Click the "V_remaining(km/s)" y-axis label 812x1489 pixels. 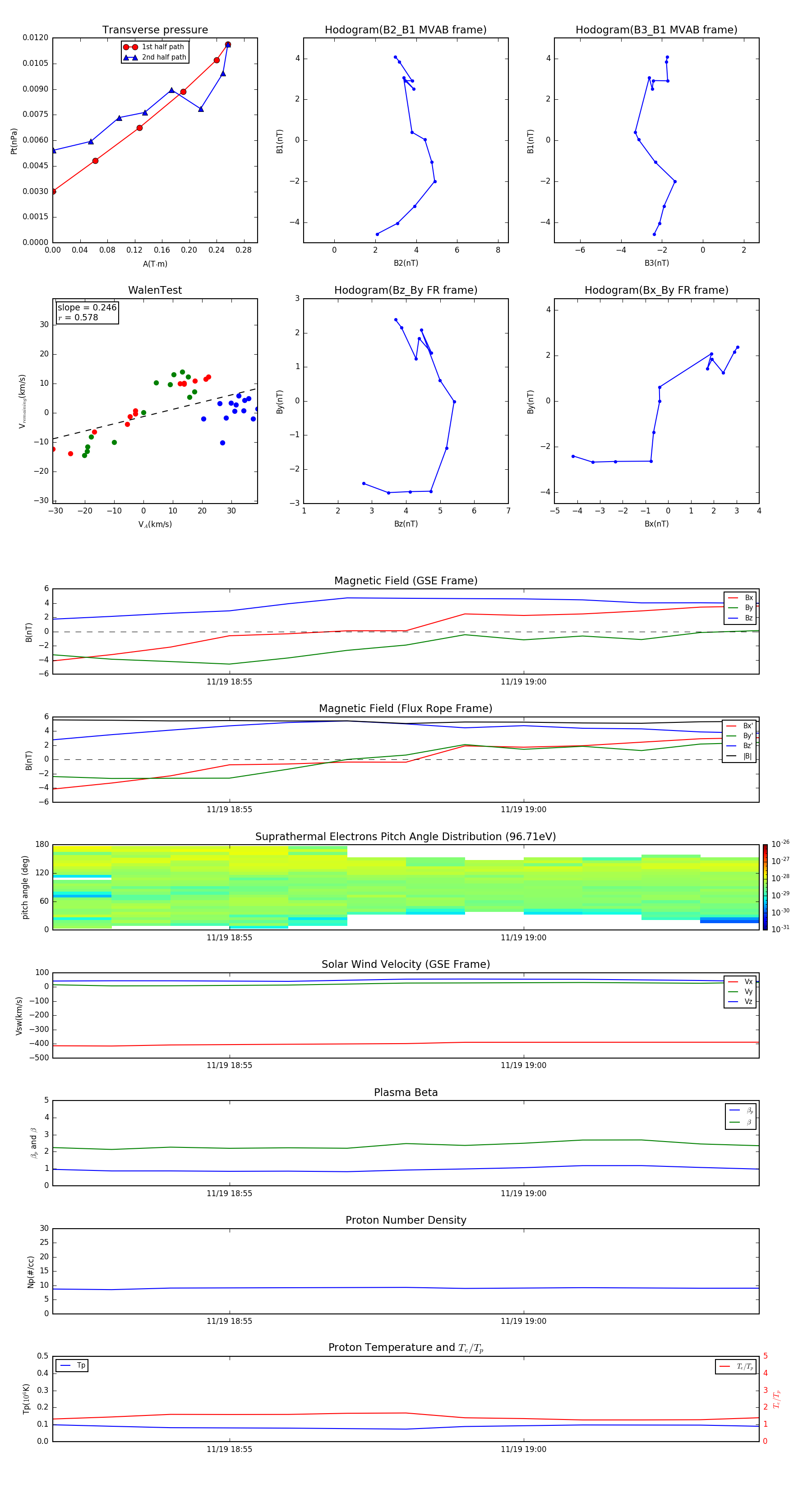[x=22, y=401]
